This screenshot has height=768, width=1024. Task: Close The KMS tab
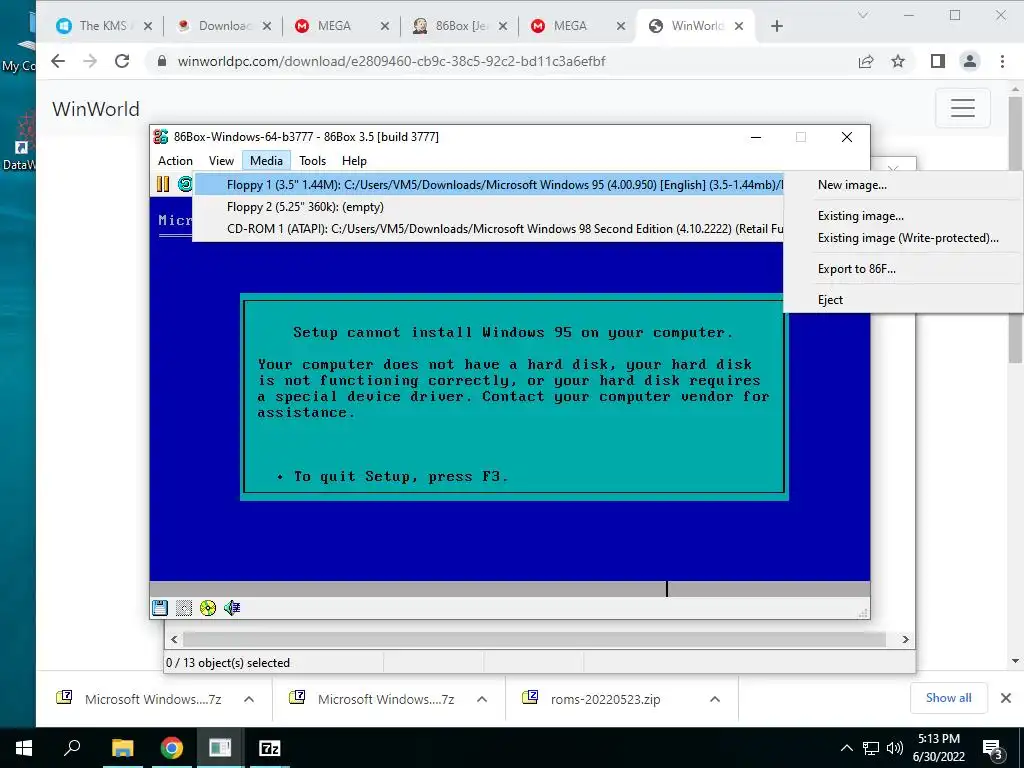pos(148,26)
